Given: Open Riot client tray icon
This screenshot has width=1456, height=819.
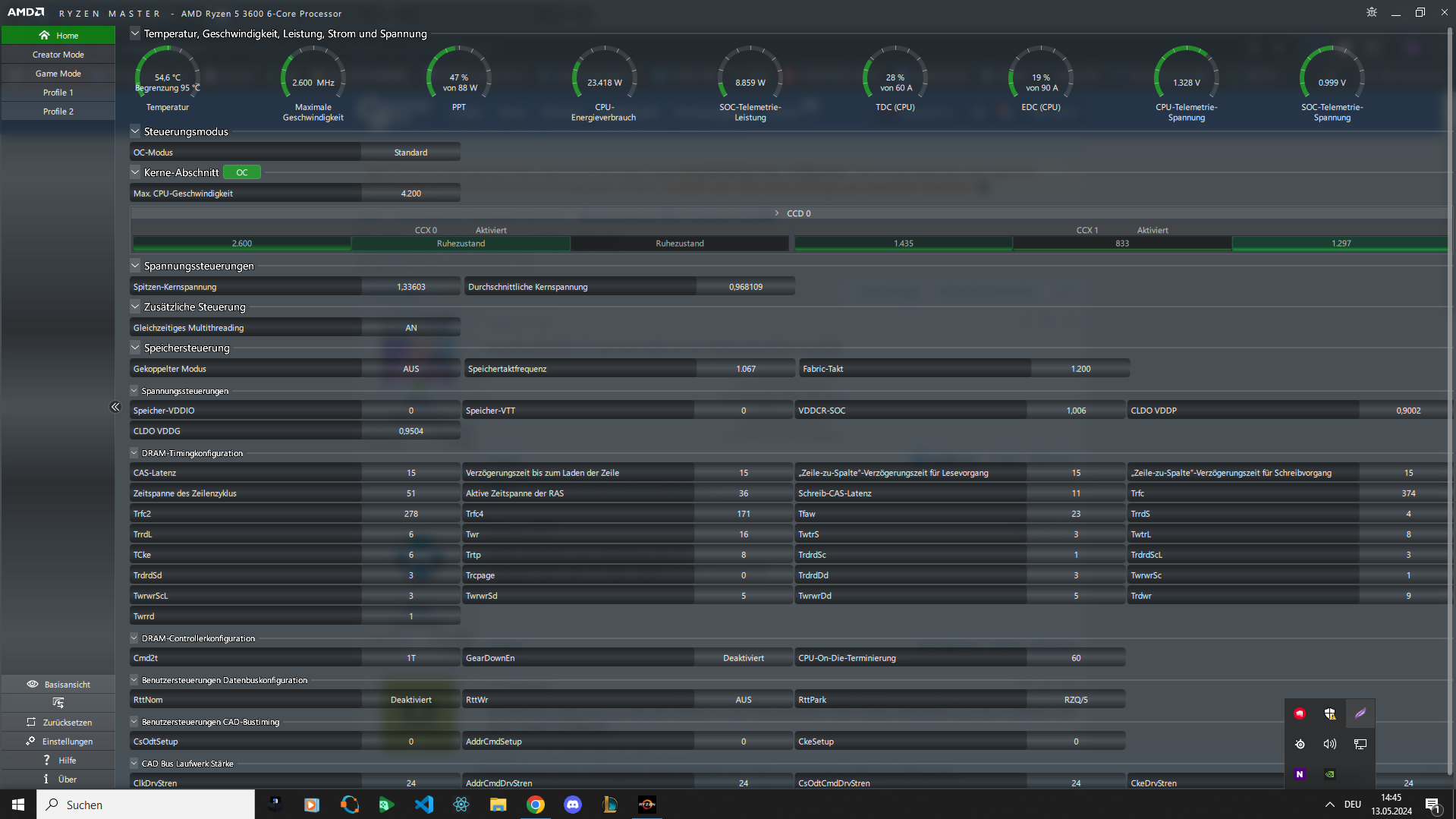Looking at the screenshot, I should [1300, 713].
